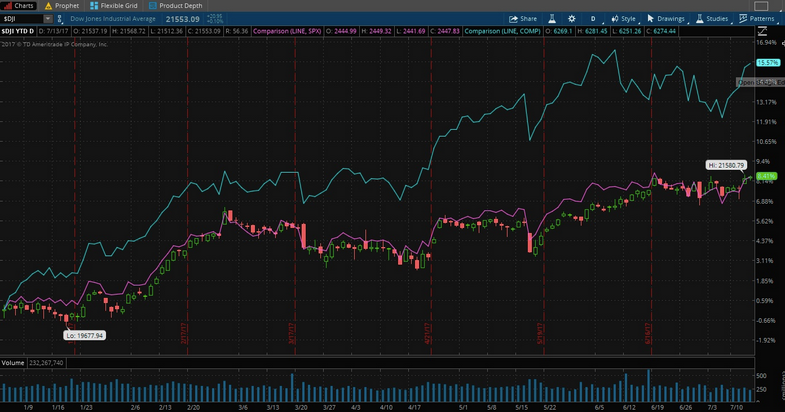Click the Dow Jones Industrial Average description
This screenshot has height=412, width=785.
click(x=113, y=19)
